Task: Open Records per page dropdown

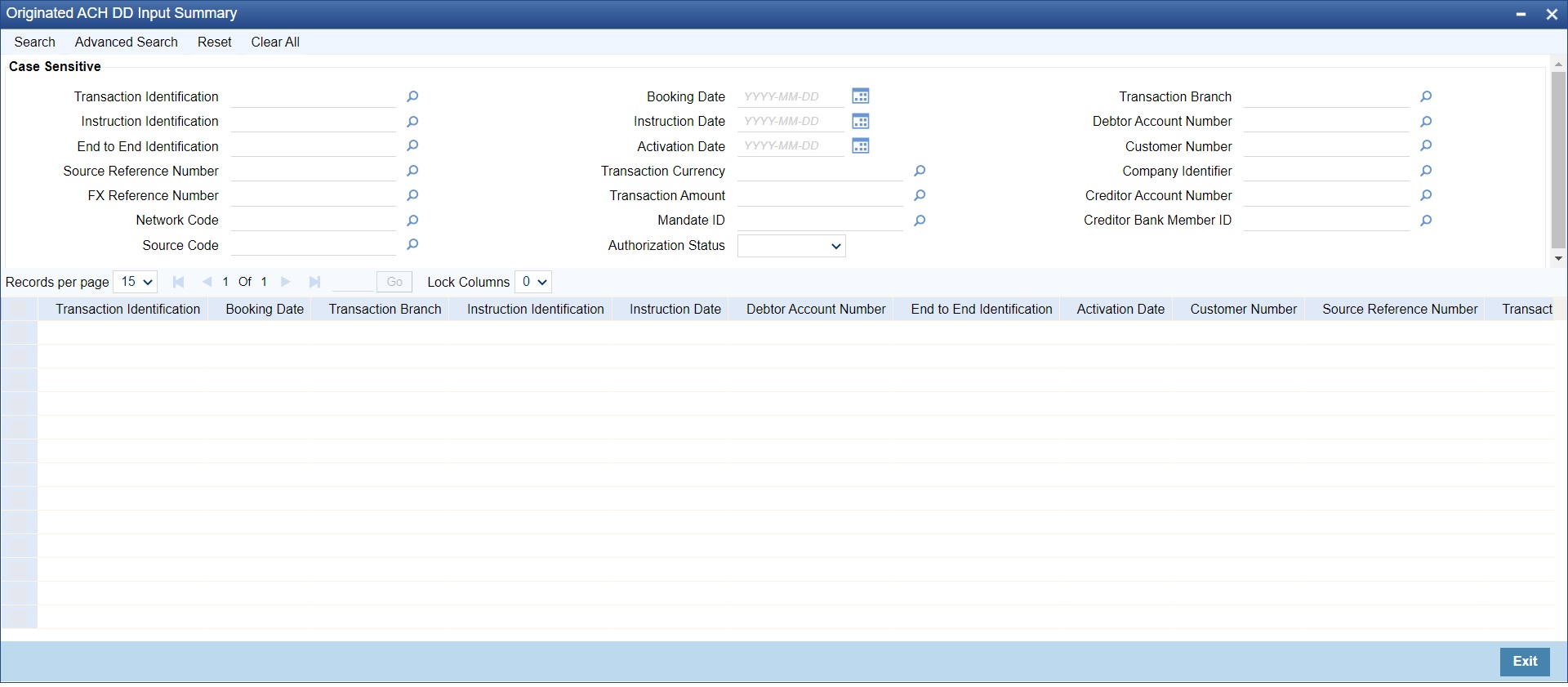Action: (136, 282)
